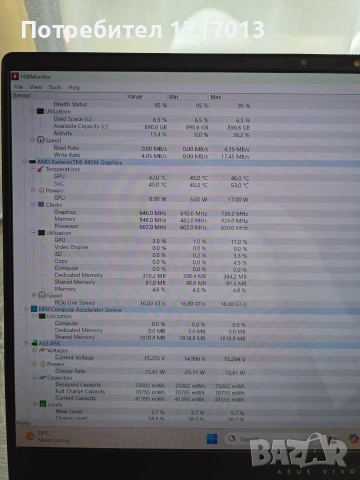Click the AMD Radeon 880M Graphics device icon
The image size is (360, 480).
click(x=32, y=162)
